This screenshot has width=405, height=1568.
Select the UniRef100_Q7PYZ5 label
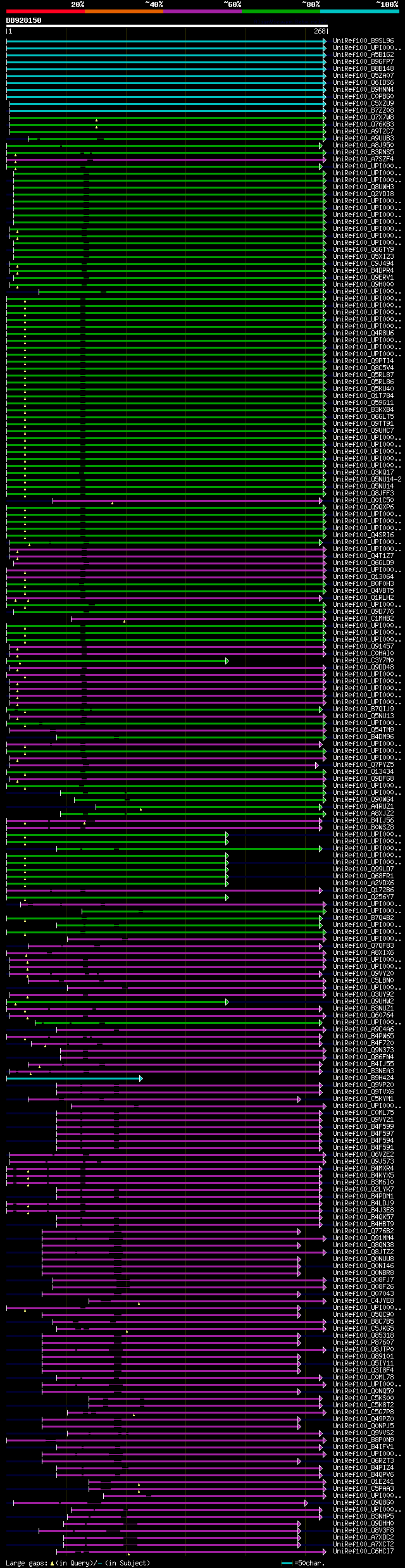pyautogui.click(x=363, y=765)
